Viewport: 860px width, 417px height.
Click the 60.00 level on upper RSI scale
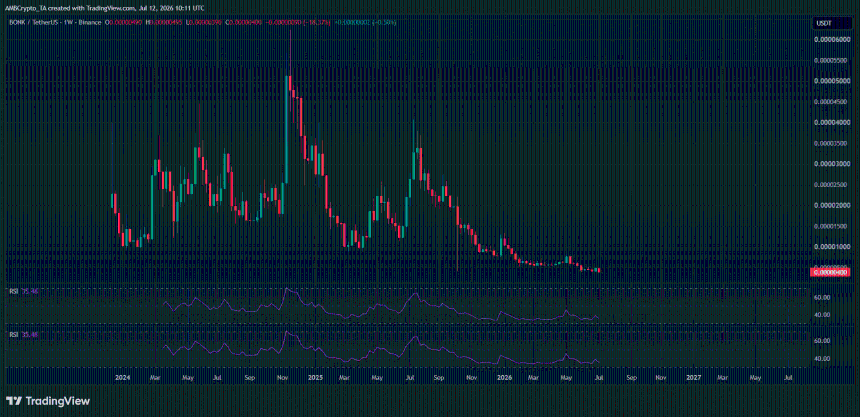[x=822, y=297]
